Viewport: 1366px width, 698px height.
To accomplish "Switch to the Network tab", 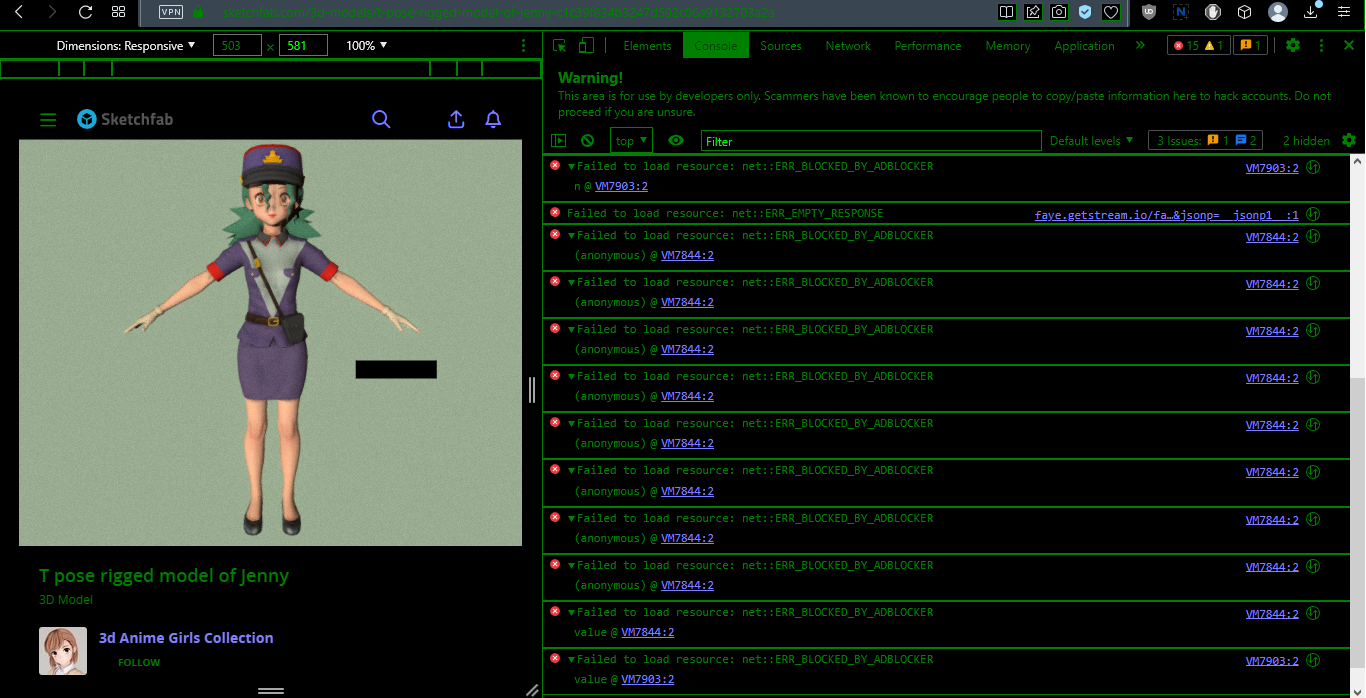I will click(848, 46).
